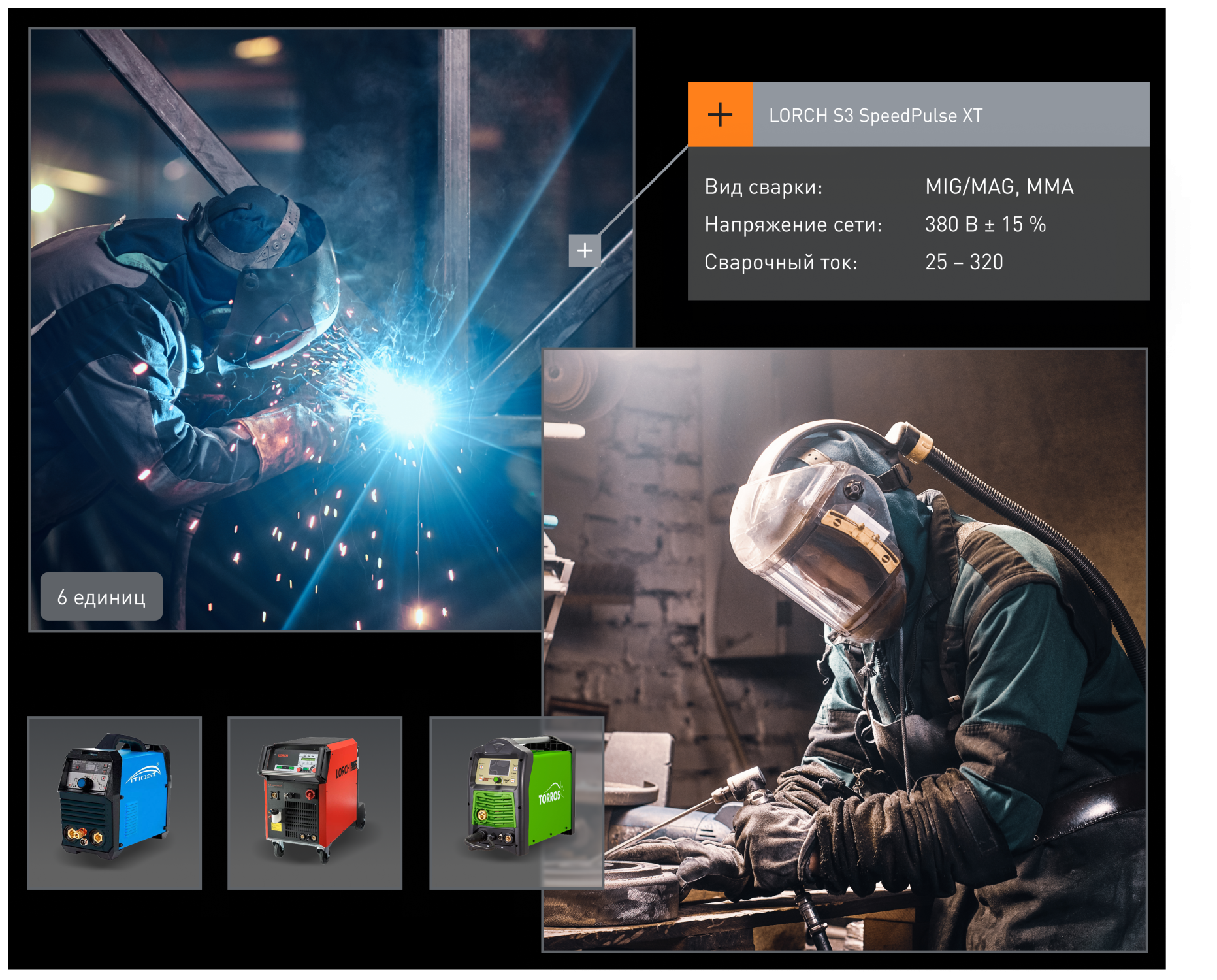
Task: Click the 'Напряжение сети:' label
Action: point(792,225)
